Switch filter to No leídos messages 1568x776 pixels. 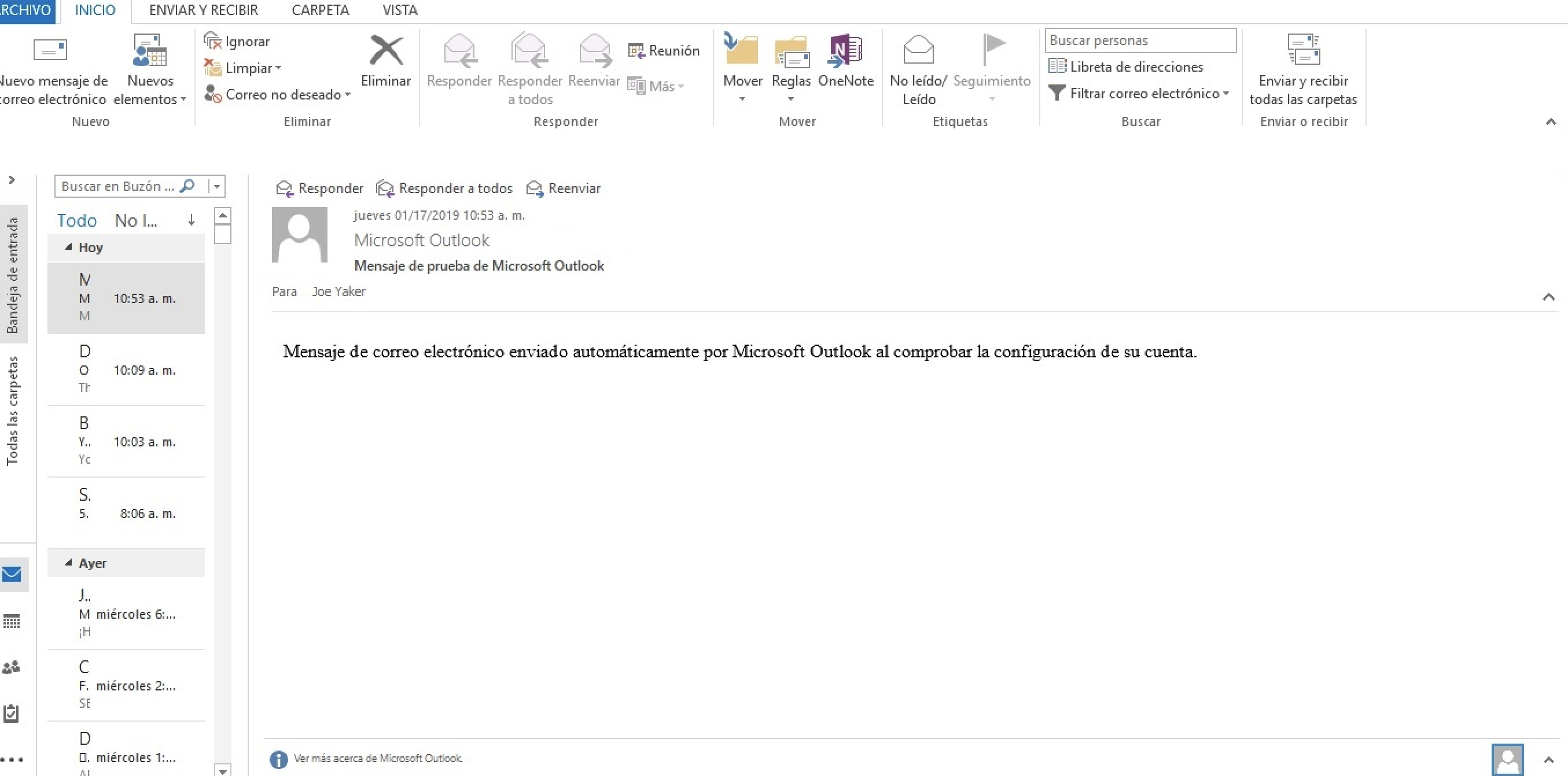136,220
